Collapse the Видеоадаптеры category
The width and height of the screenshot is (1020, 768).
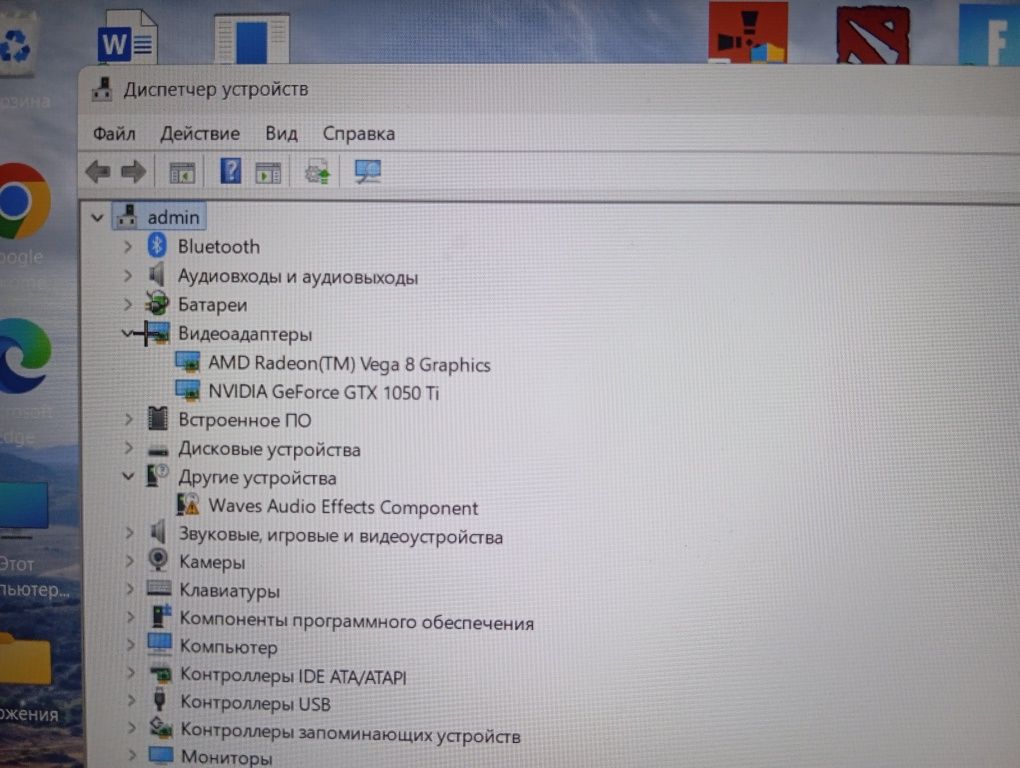(x=127, y=334)
